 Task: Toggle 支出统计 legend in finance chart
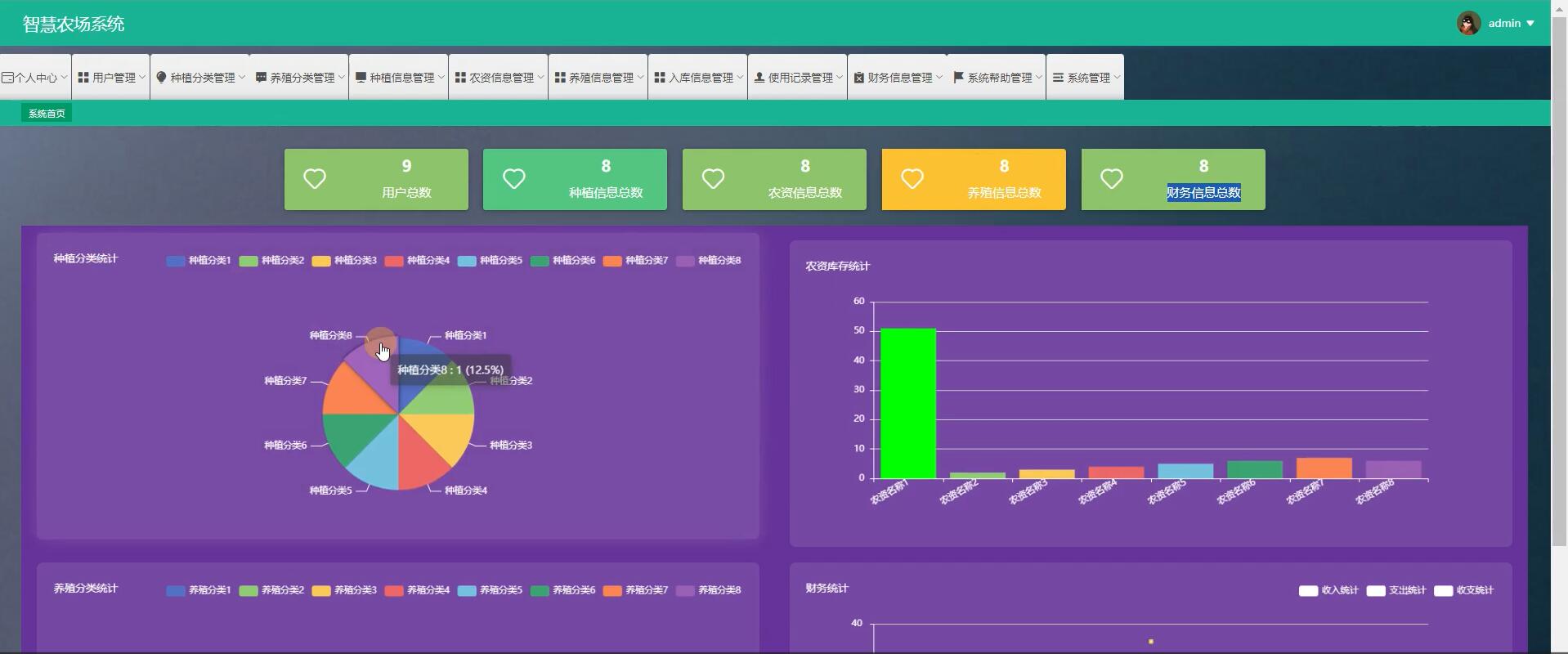pos(1396,590)
